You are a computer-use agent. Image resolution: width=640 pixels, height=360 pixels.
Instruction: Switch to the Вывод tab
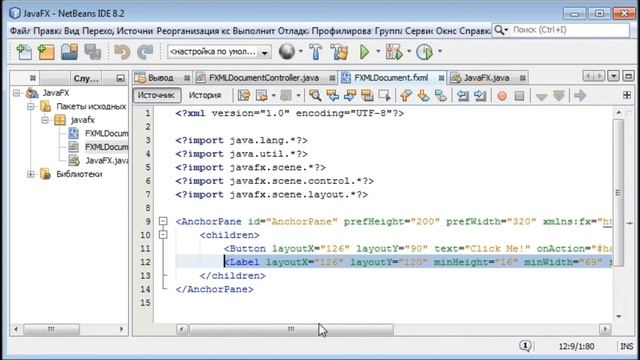coord(161,78)
